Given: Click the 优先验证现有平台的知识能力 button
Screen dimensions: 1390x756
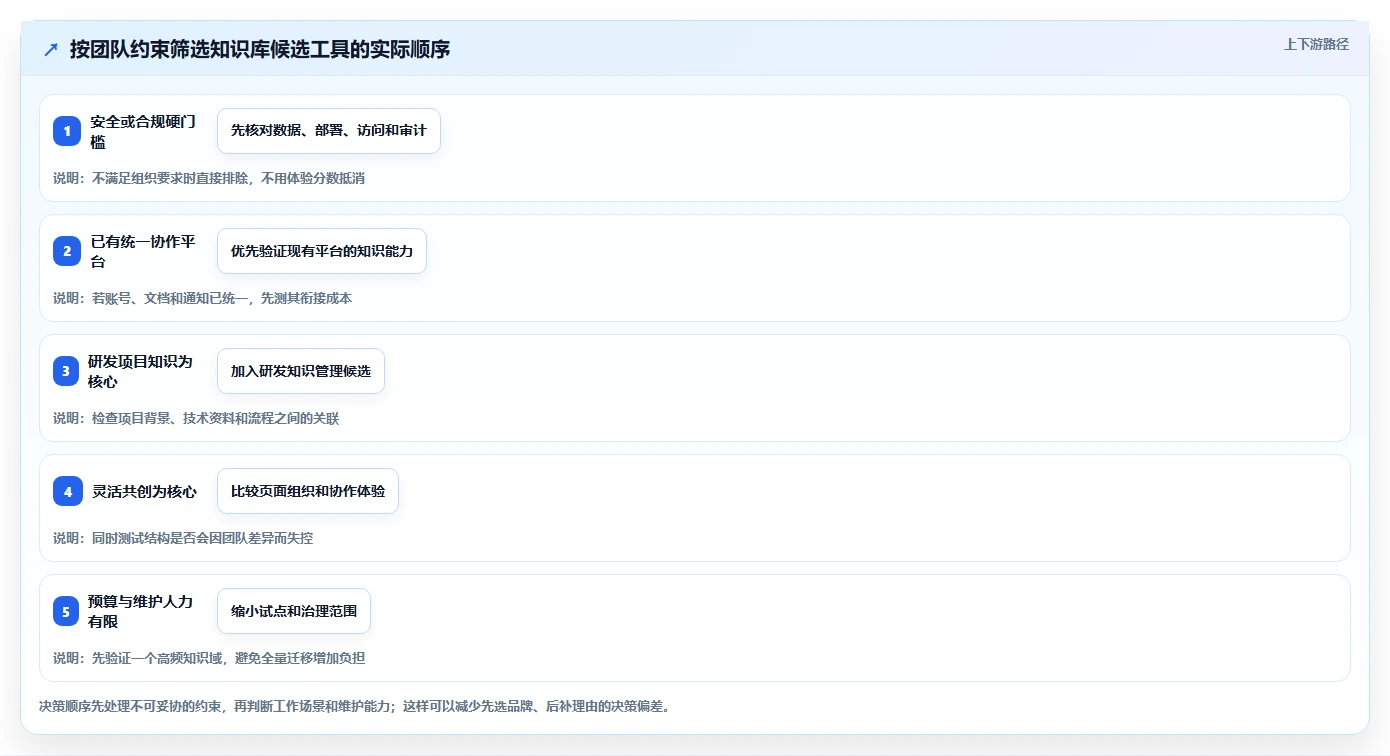Looking at the screenshot, I should (322, 251).
